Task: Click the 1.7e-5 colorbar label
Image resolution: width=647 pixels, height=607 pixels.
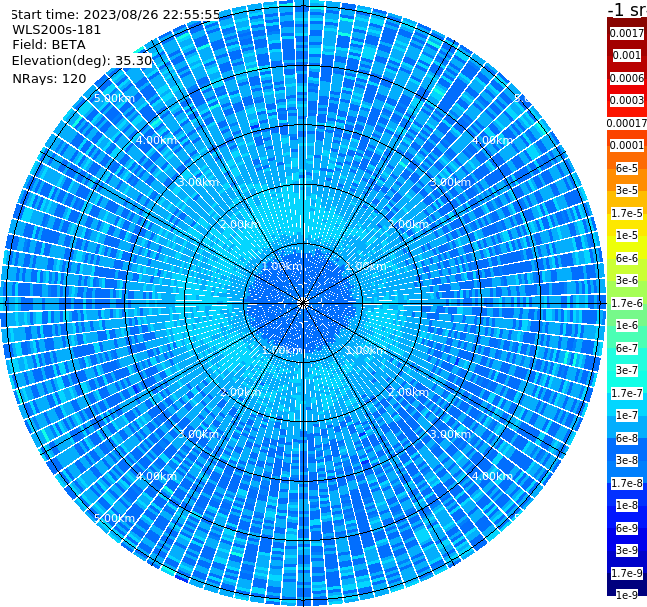Action: click(x=627, y=213)
